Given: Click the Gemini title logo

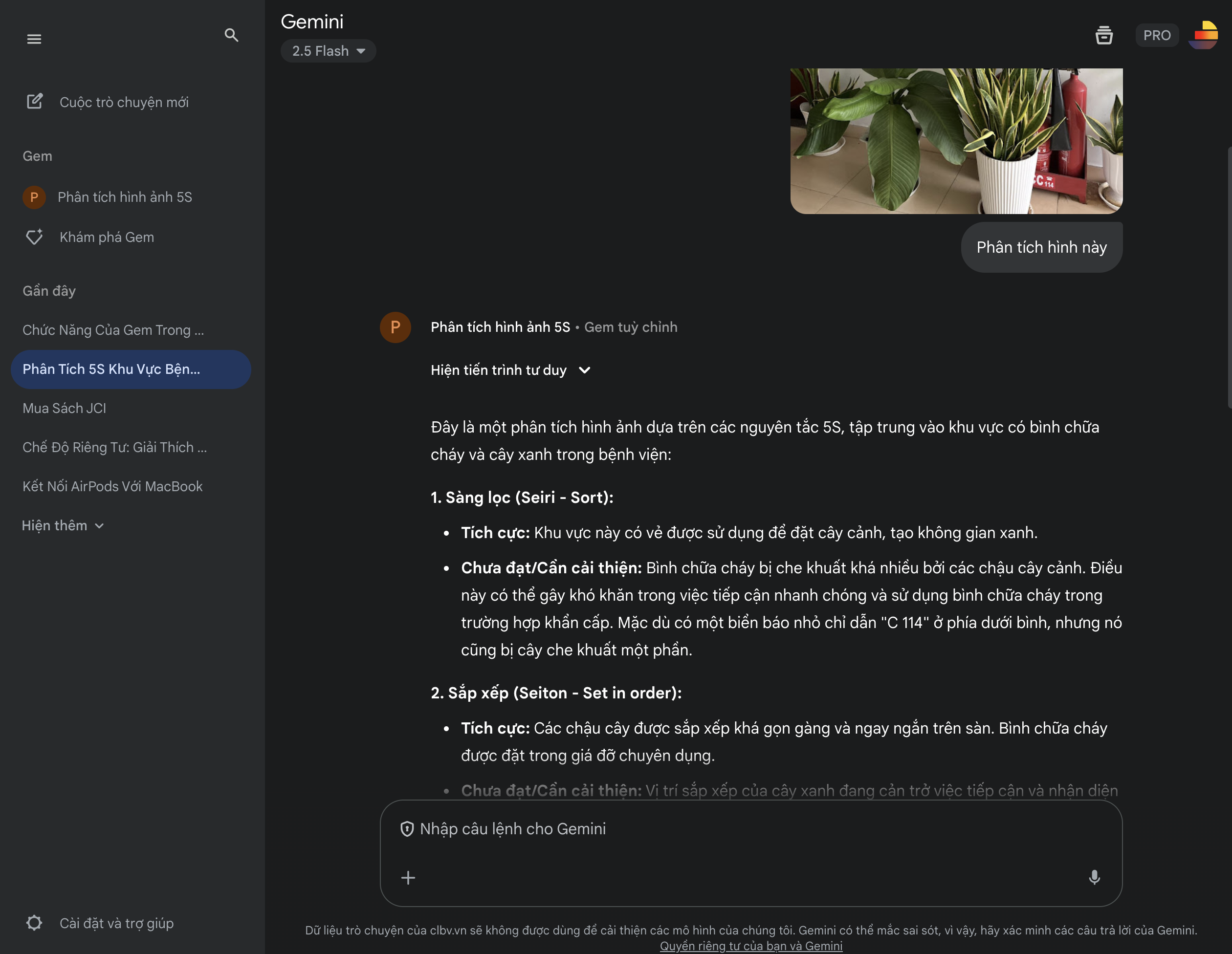Looking at the screenshot, I should tap(312, 22).
